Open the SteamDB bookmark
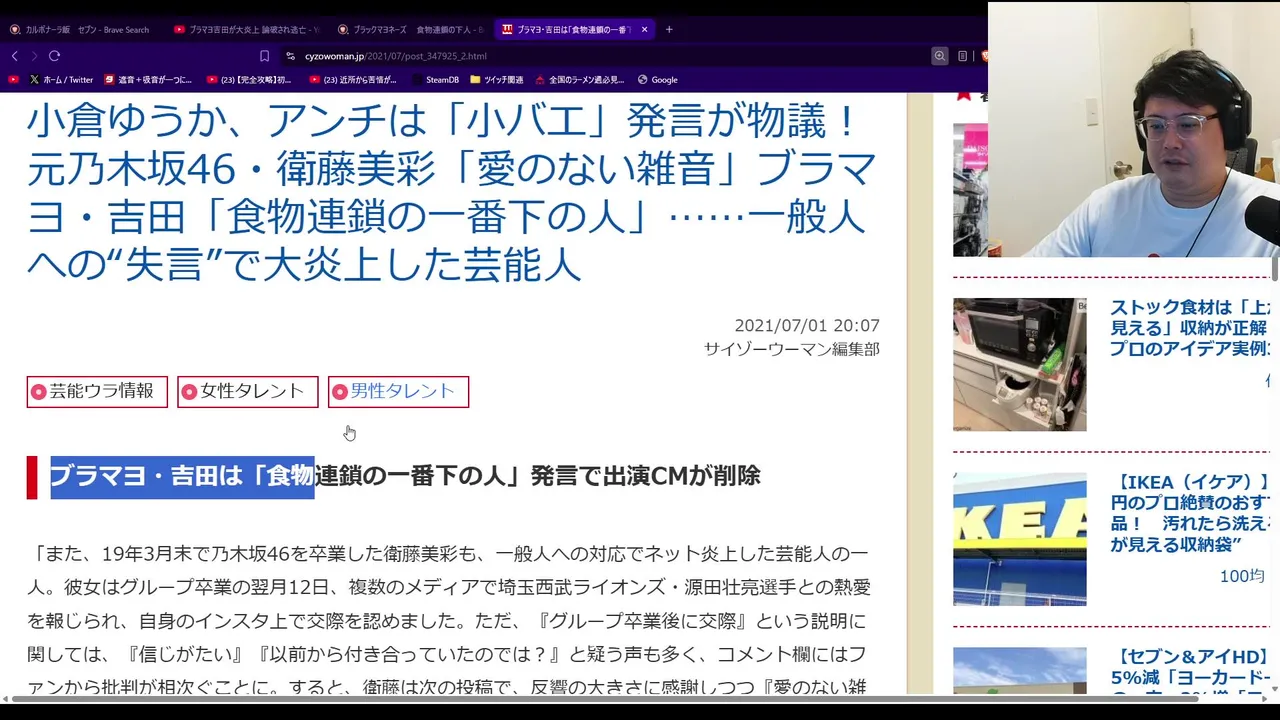 435,79
